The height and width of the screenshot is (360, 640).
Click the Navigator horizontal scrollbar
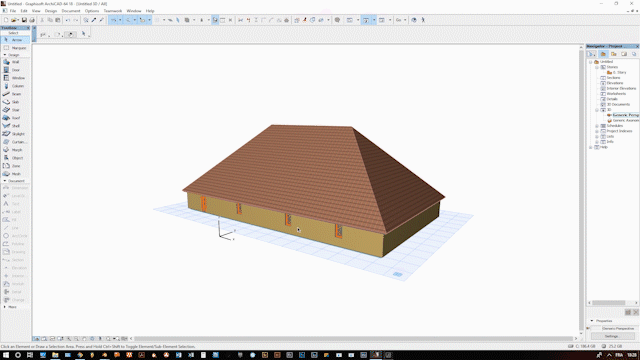609,303
